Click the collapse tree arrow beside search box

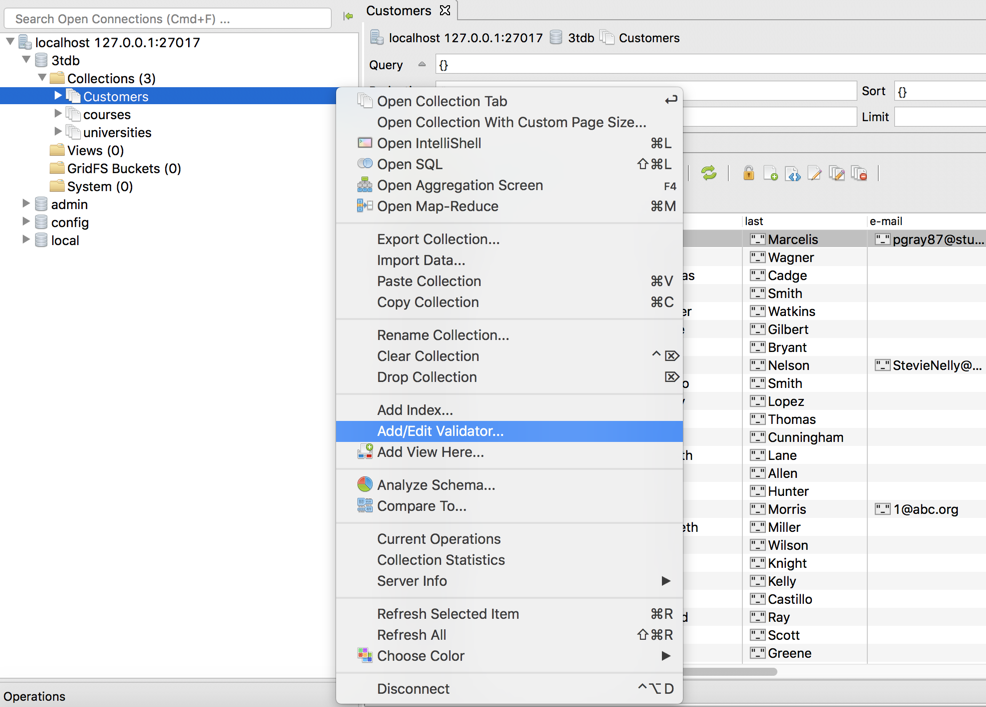coord(348,16)
